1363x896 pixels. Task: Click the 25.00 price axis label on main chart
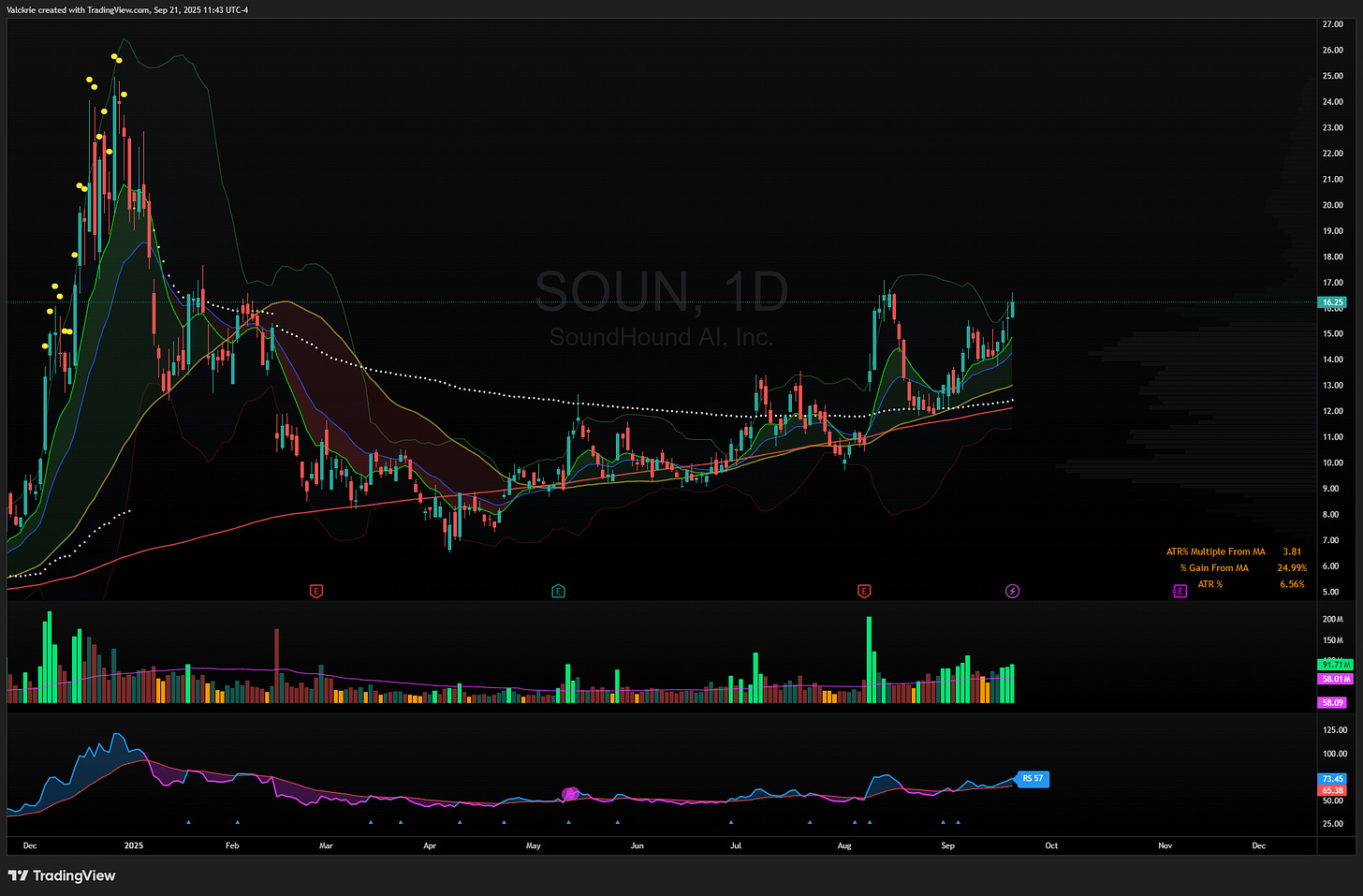(x=1332, y=76)
